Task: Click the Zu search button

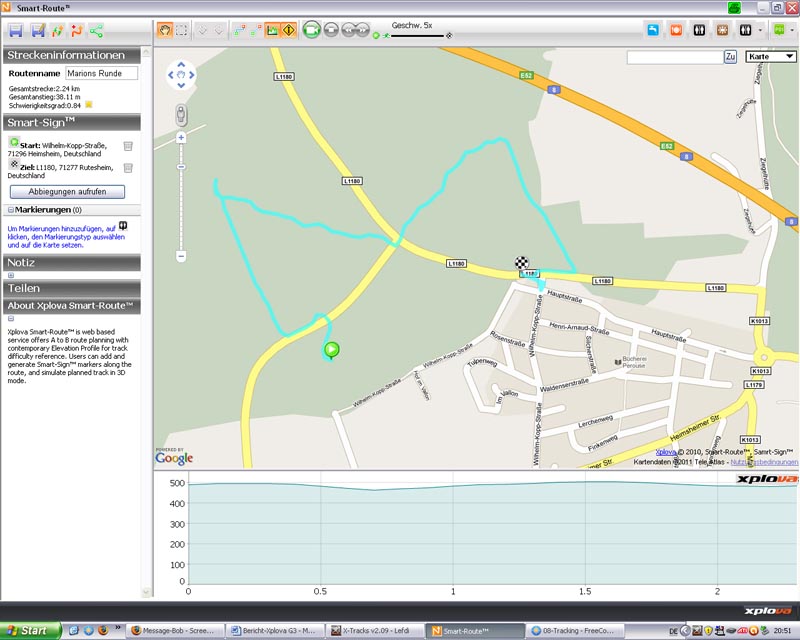Action: coord(730,57)
